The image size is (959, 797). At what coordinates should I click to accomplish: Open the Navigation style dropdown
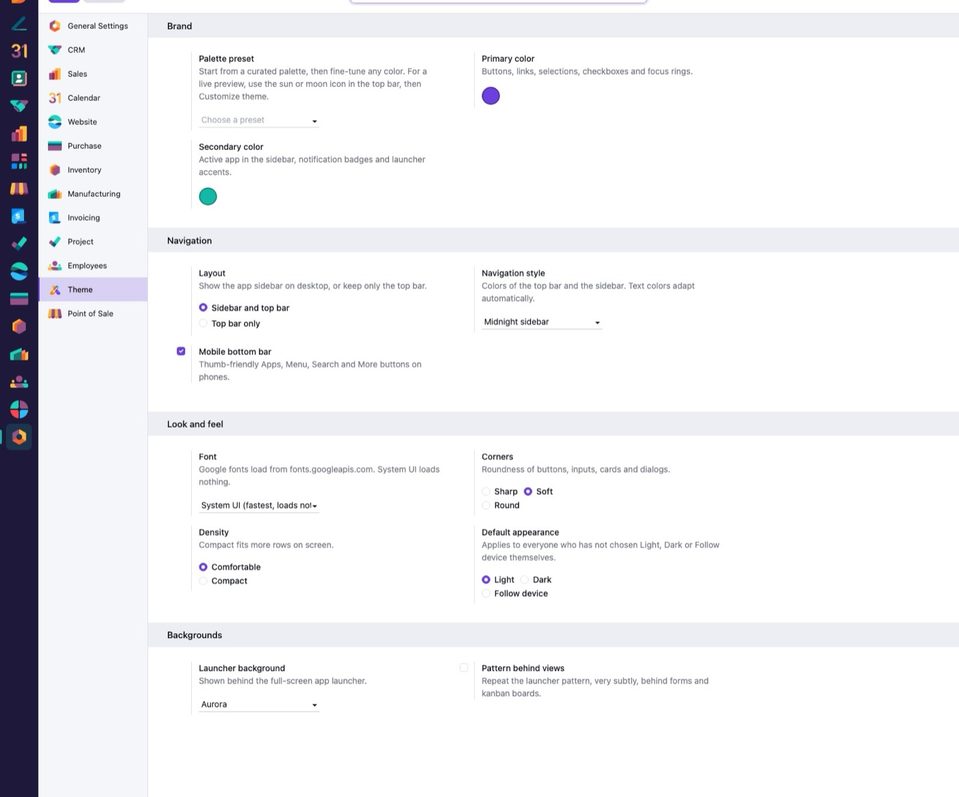click(541, 322)
